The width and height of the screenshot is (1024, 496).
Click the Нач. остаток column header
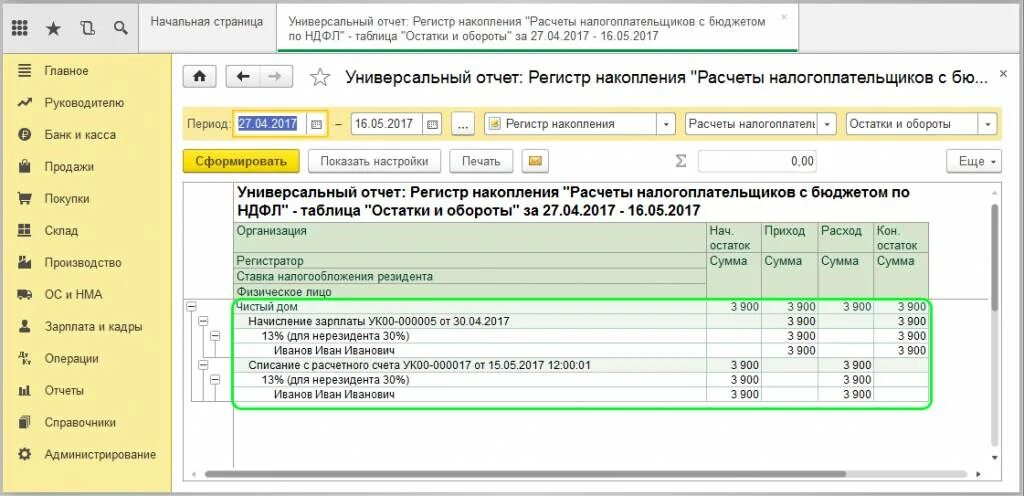click(734, 238)
